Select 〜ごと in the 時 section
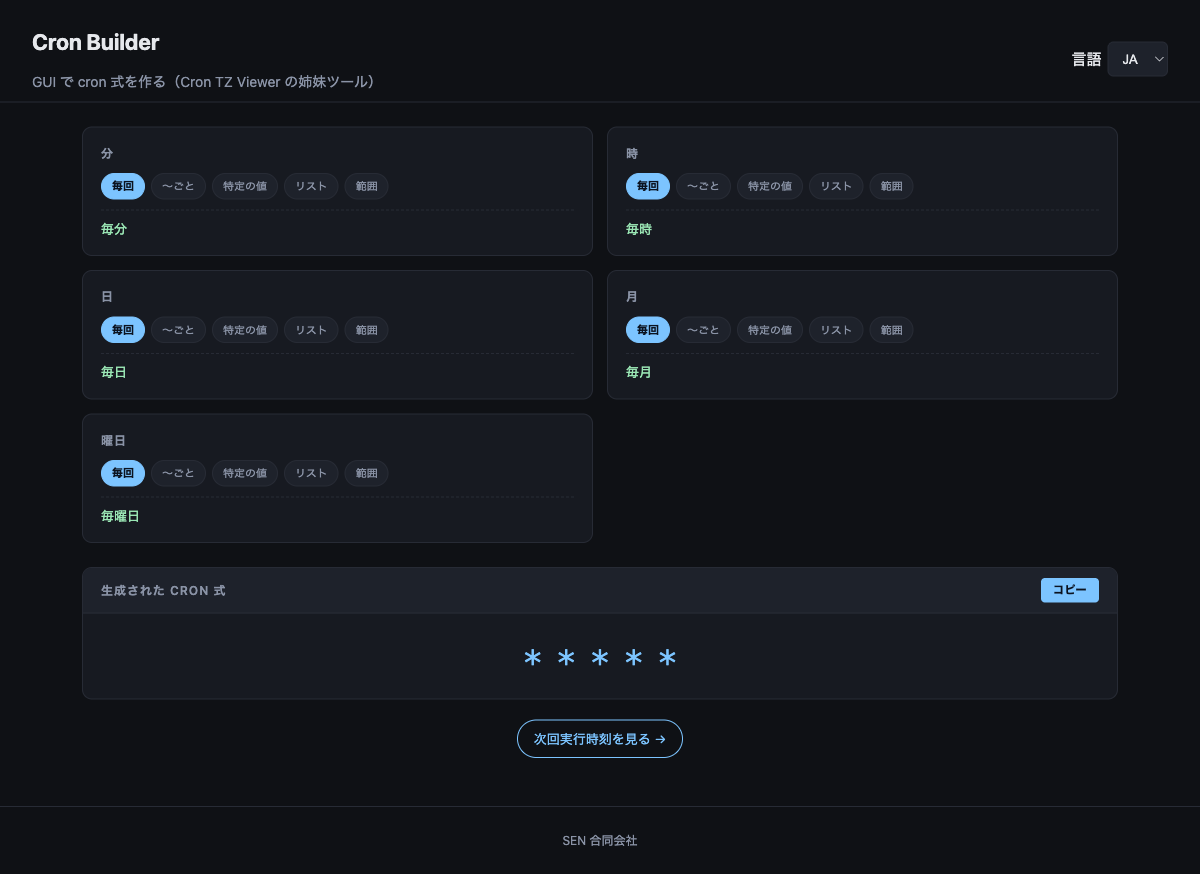The image size is (1200, 874). (703, 186)
